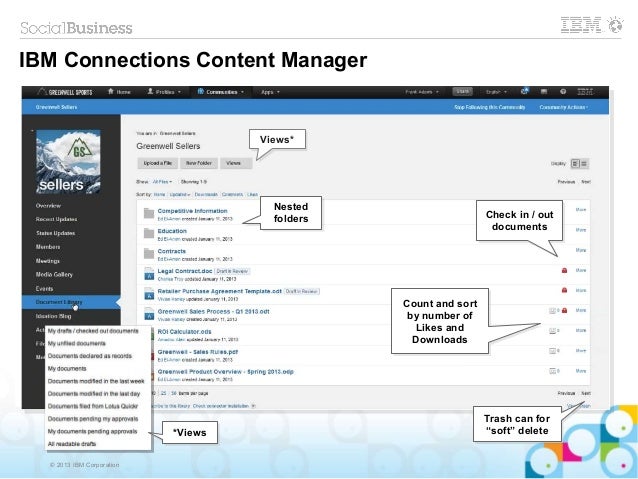Image resolution: width=638 pixels, height=479 pixels.
Task: Click the Greenwell Sales Process file icon
Action: click(x=149, y=314)
